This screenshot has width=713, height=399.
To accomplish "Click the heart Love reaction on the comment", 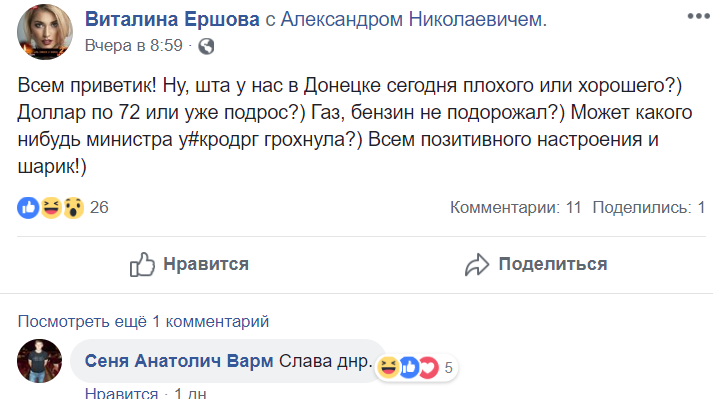I will (x=428, y=368).
